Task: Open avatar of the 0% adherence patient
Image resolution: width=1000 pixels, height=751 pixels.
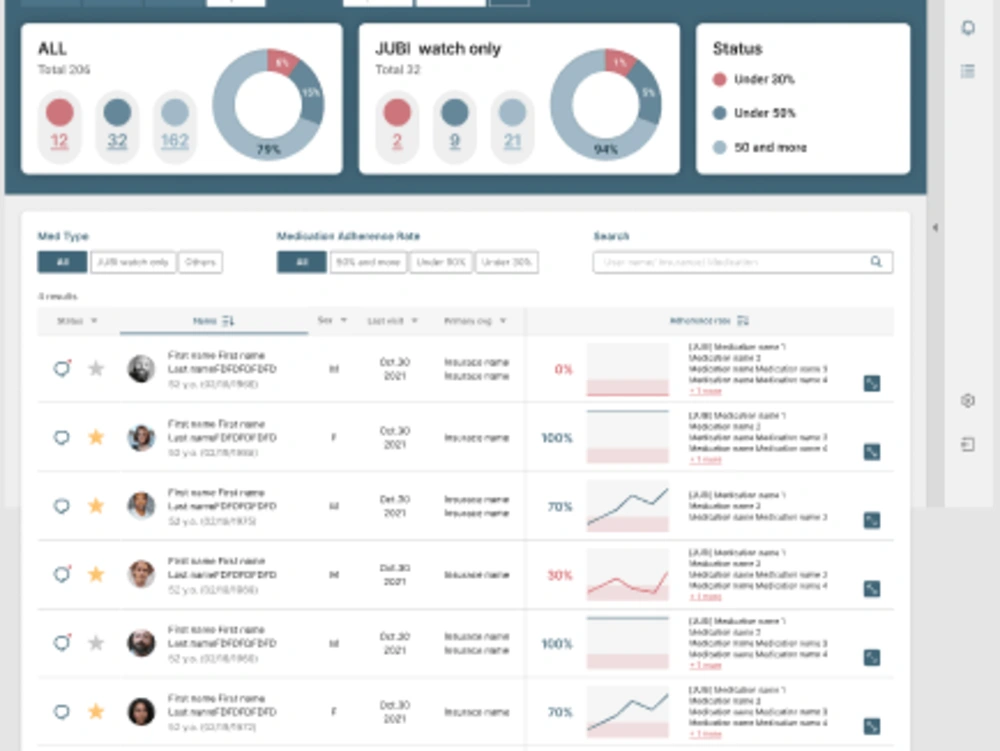Action: coord(141,368)
